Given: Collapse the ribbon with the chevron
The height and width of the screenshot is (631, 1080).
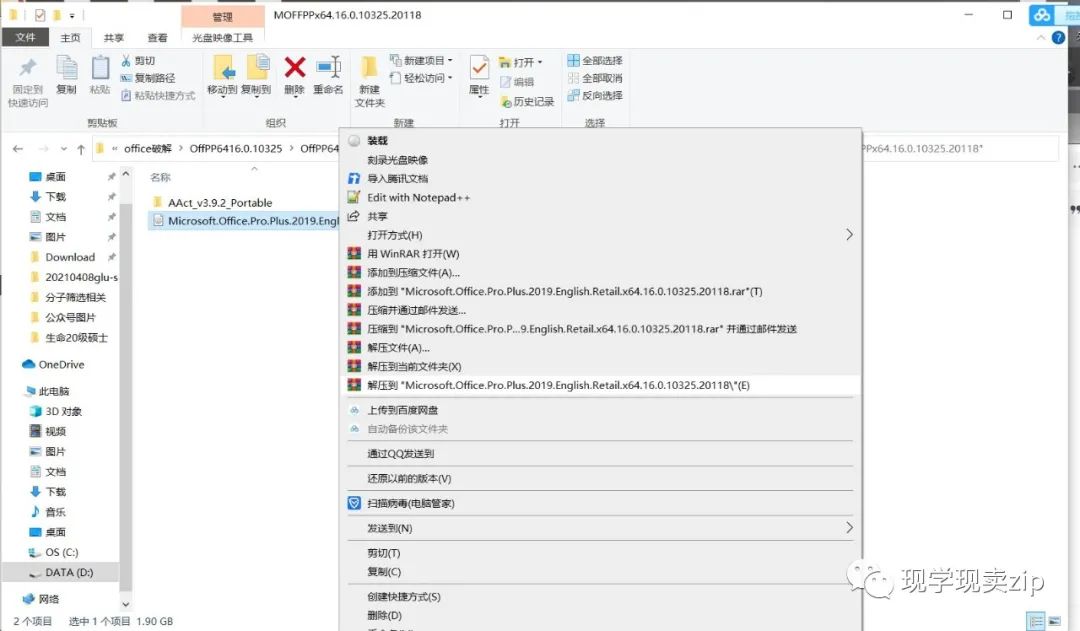Looking at the screenshot, I should pyautogui.click(x=1041, y=38).
